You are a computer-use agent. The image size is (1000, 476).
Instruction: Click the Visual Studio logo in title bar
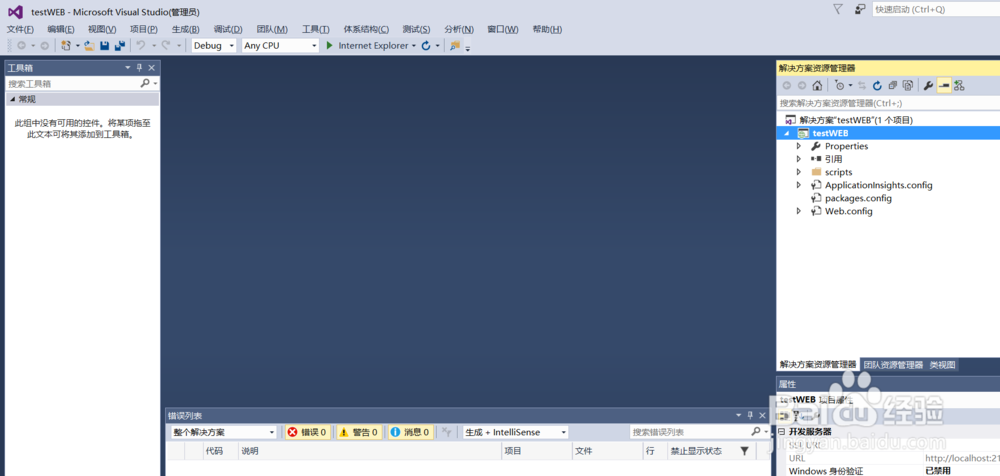pos(16,11)
